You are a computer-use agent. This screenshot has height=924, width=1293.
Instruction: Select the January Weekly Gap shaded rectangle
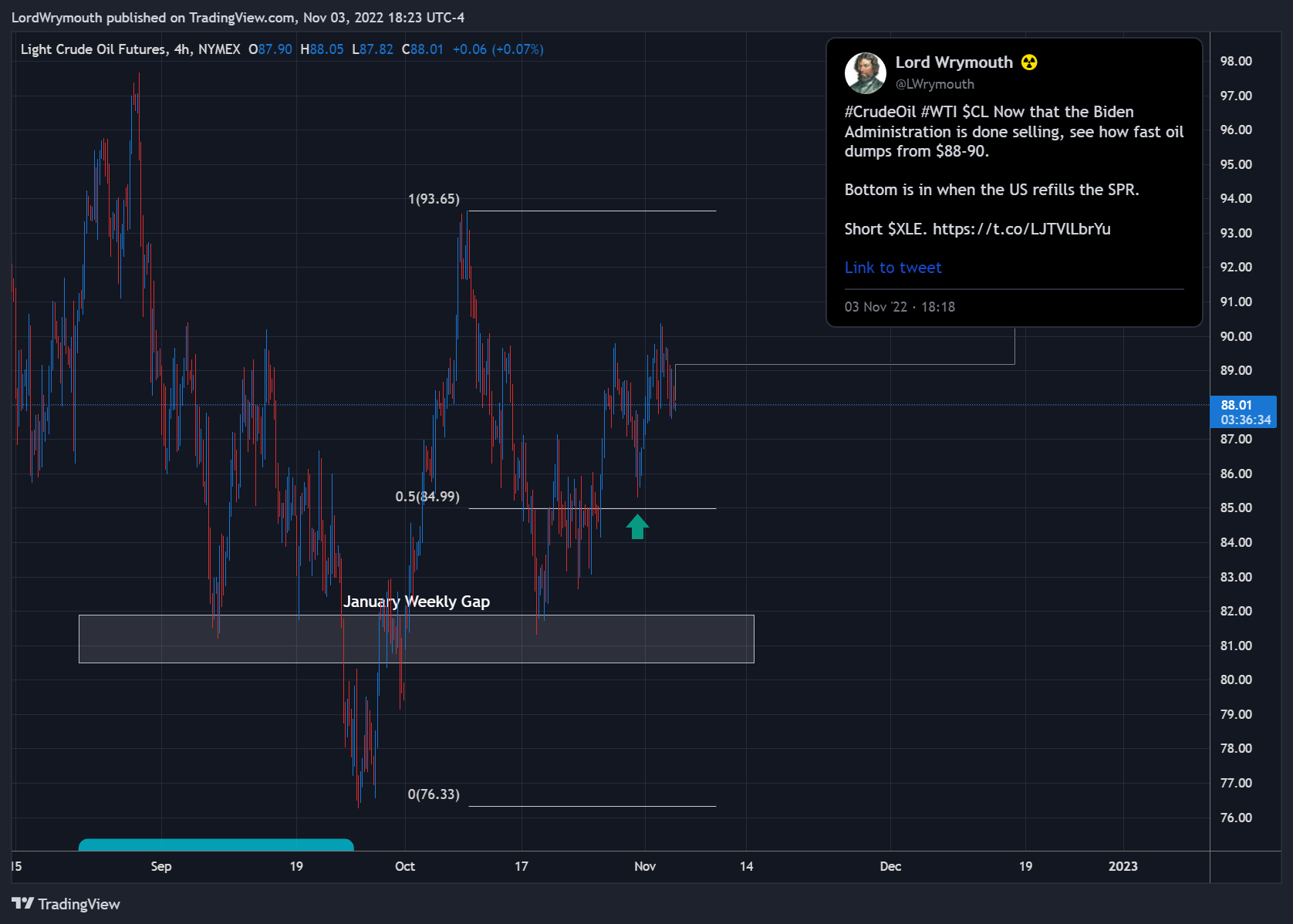(x=417, y=639)
